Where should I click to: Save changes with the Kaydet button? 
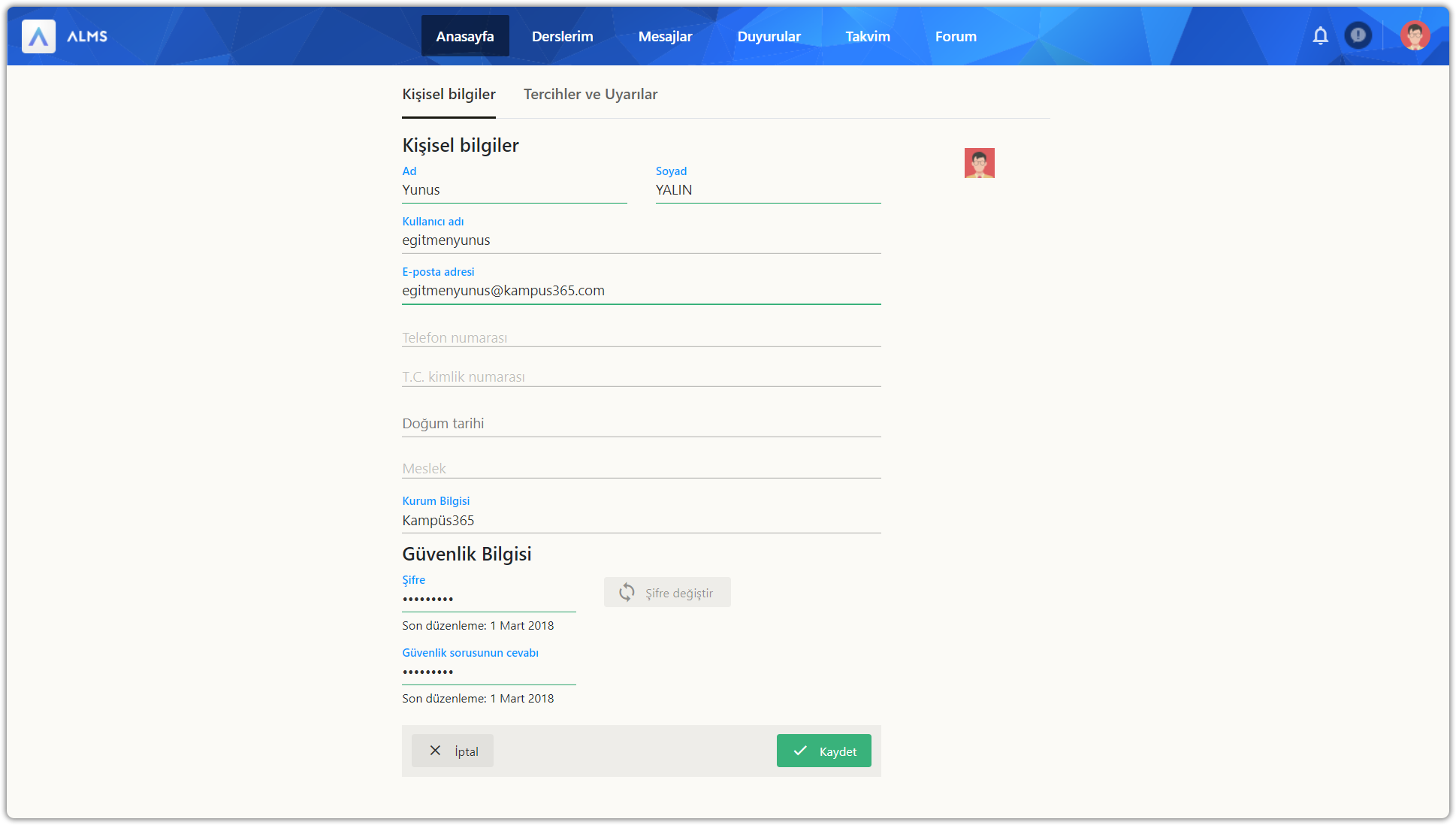coord(823,751)
